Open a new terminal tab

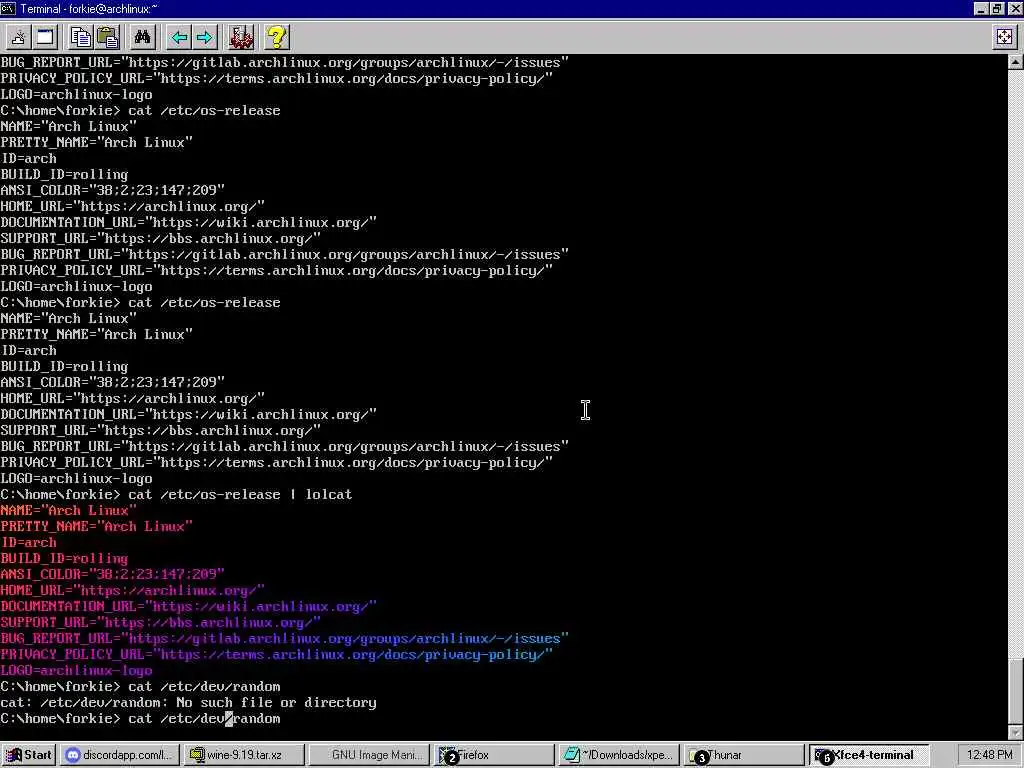[18, 37]
